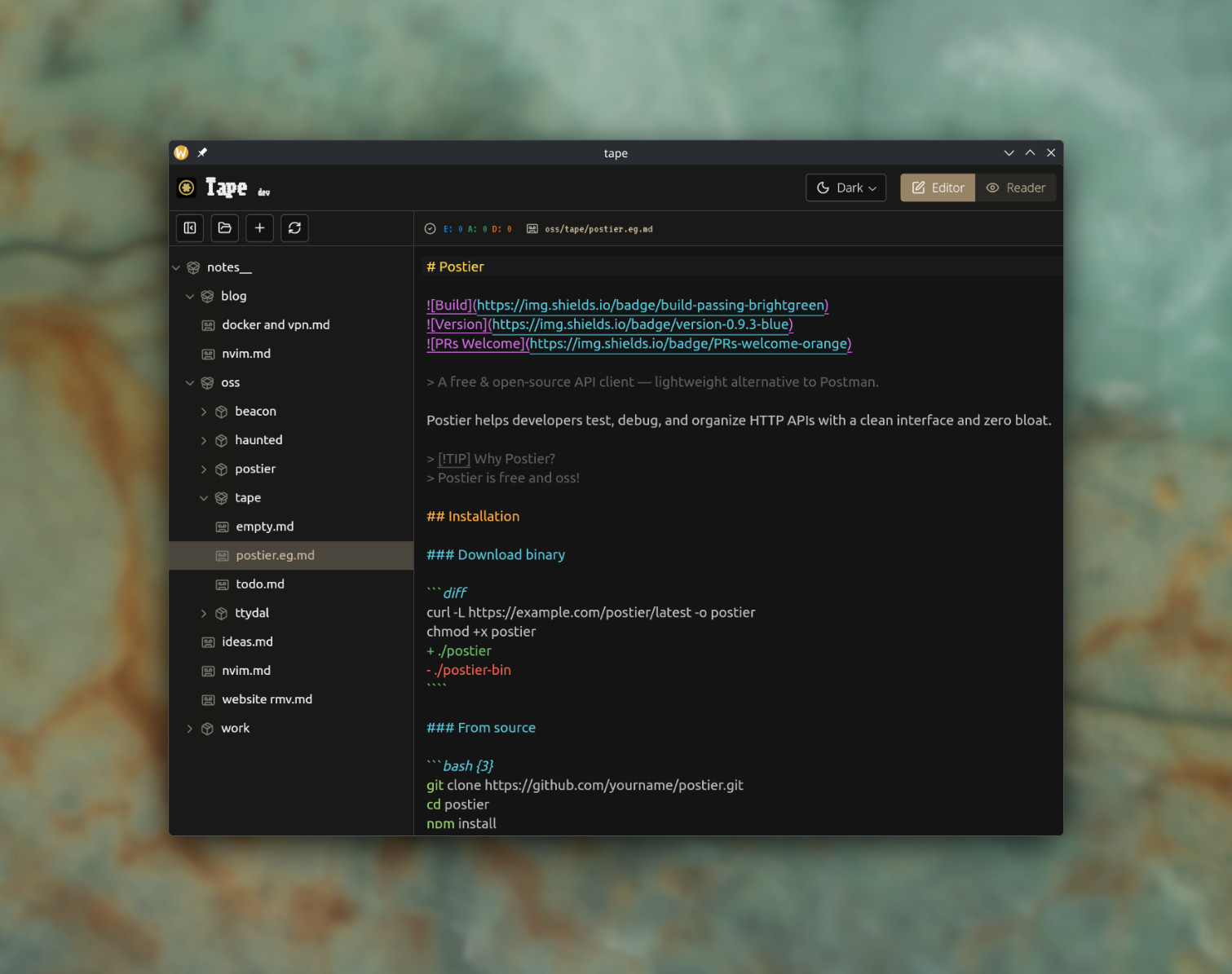1232x974 pixels.
Task: Open the W app icon in title bar
Action: tap(181, 152)
